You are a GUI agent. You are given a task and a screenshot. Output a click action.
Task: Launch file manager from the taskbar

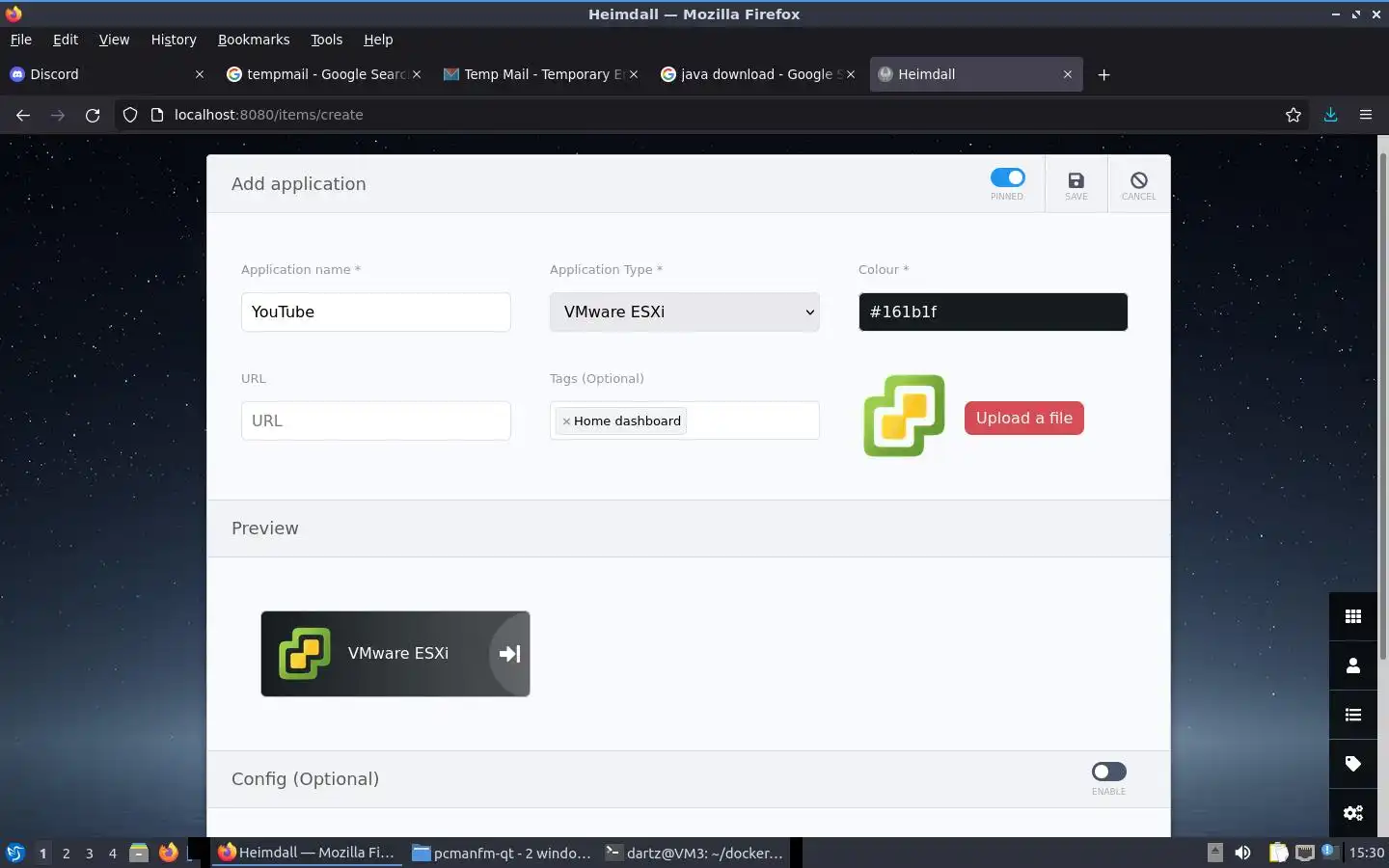[x=139, y=853]
